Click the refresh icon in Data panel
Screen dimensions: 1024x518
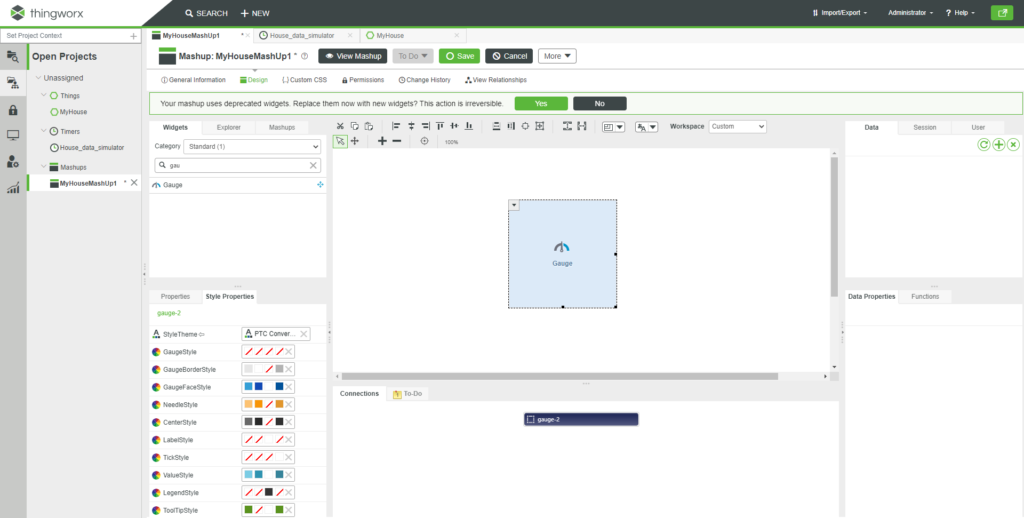coord(984,145)
